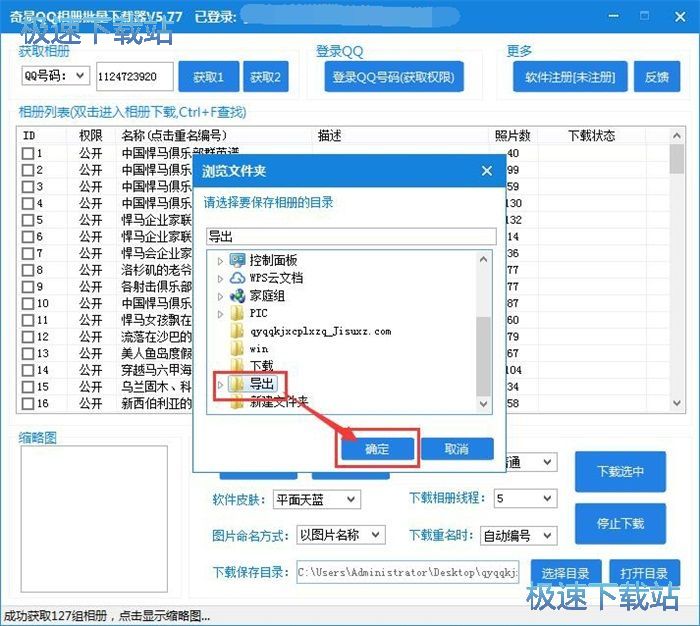Image resolution: width=700 pixels, height=626 pixels.
Task: Tick the checkbox of album ID 16
Action: click(x=28, y=404)
